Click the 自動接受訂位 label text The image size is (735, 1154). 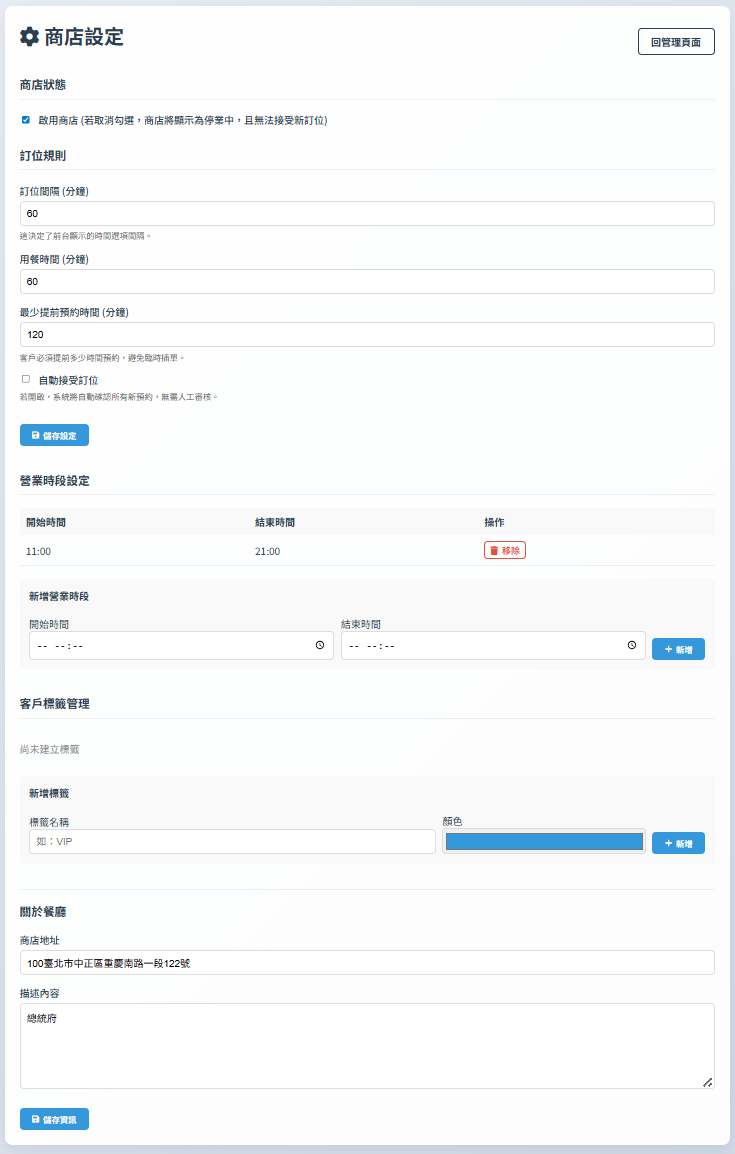click(x=68, y=380)
